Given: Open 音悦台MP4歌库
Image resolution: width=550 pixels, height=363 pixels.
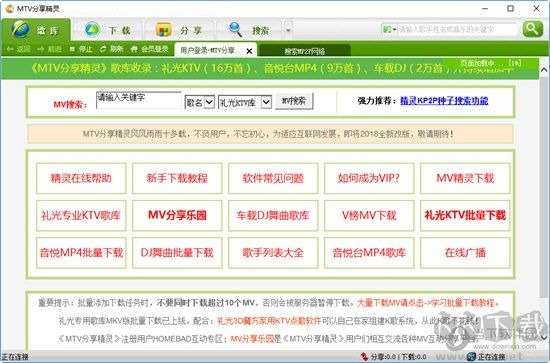Looking at the screenshot, I should [369, 253].
